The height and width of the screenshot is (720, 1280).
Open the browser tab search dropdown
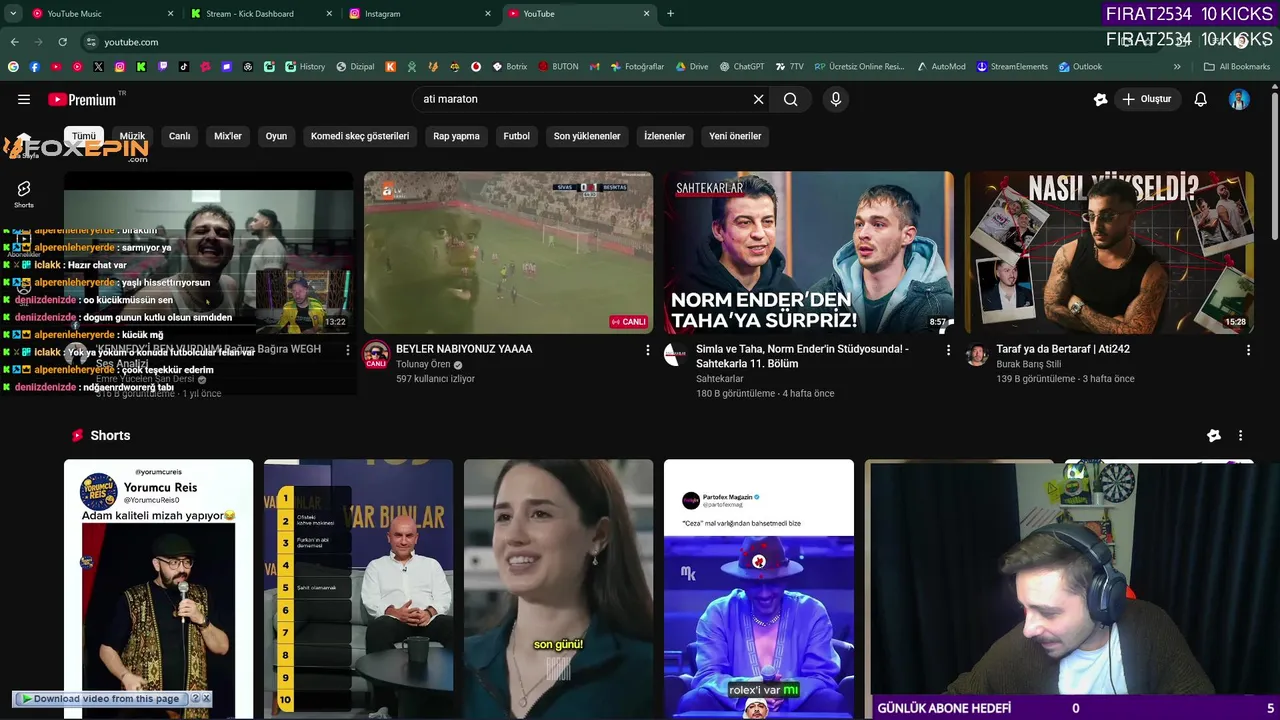(x=13, y=14)
